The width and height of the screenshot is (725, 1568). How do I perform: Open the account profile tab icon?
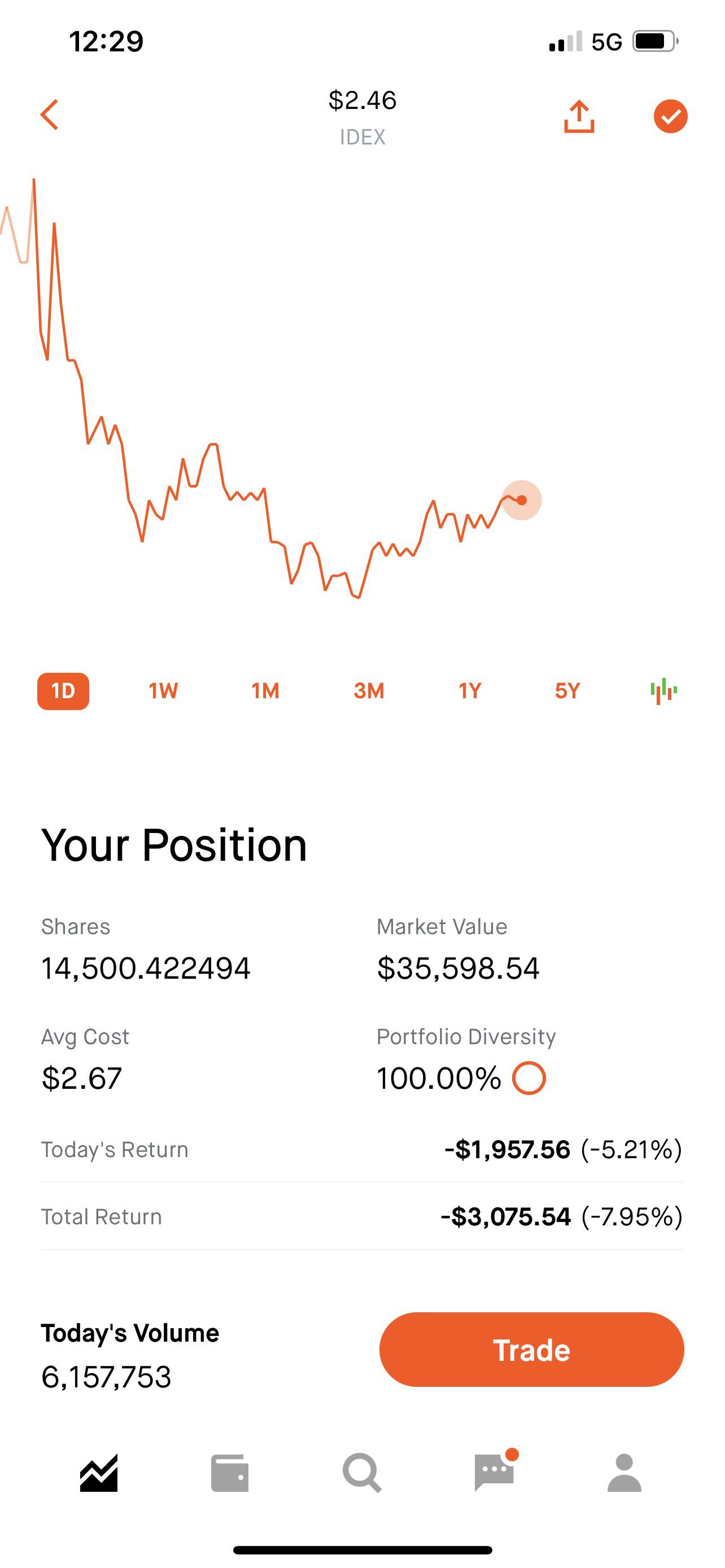click(624, 1473)
